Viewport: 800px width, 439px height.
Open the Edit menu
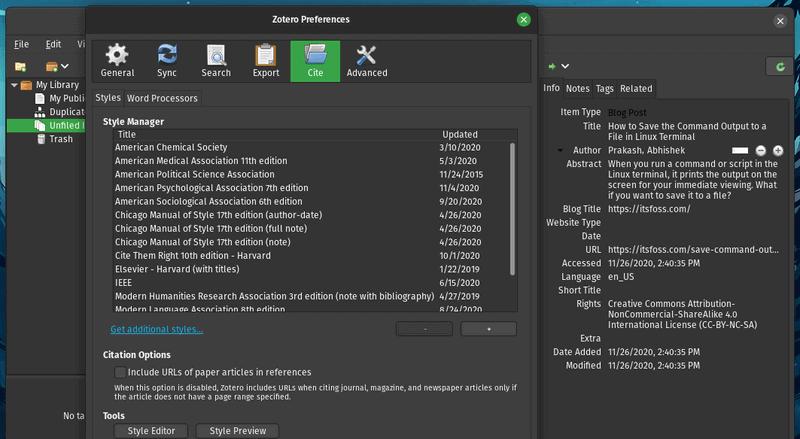click(53, 44)
